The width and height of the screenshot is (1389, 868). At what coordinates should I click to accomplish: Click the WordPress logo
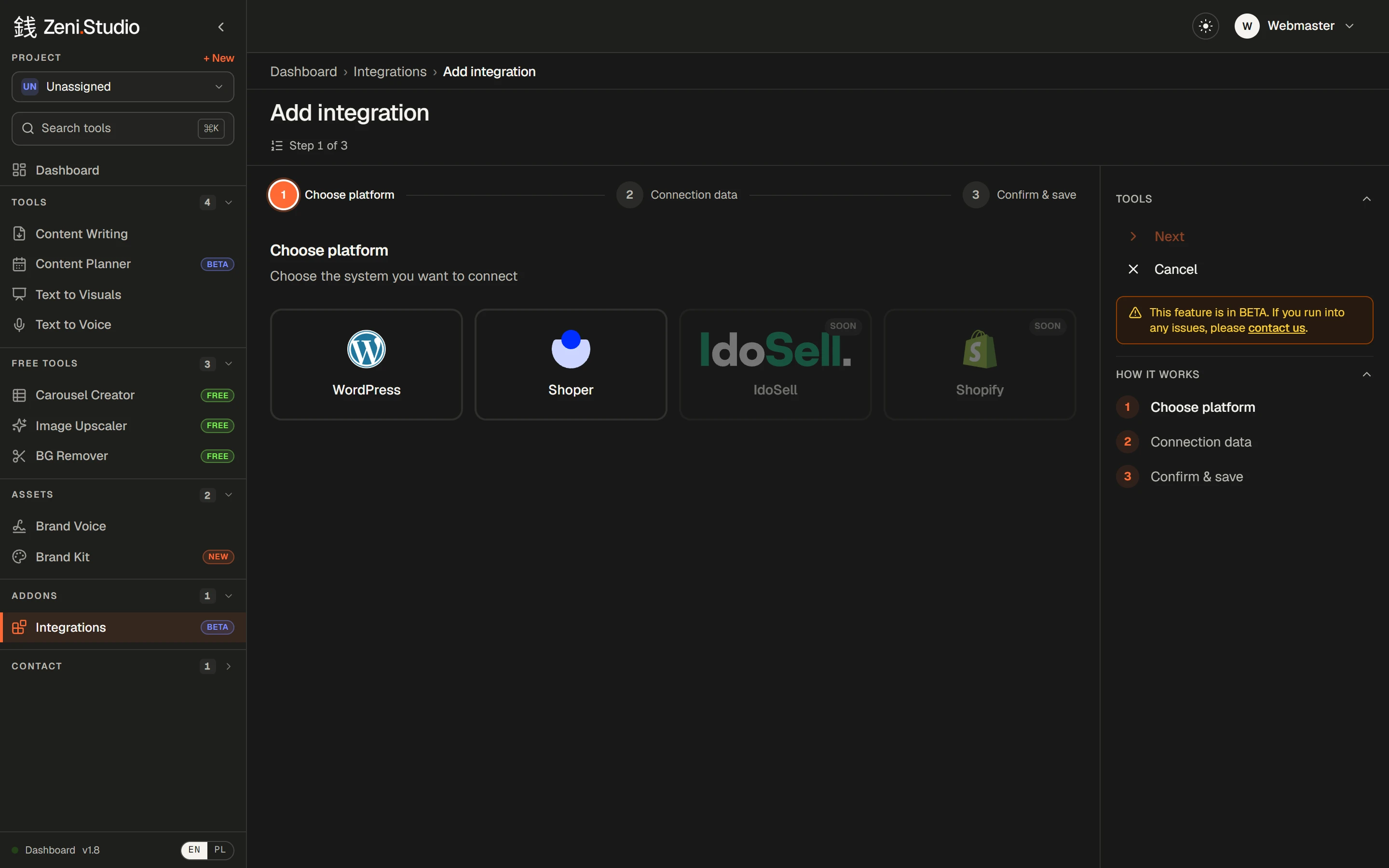(x=366, y=349)
